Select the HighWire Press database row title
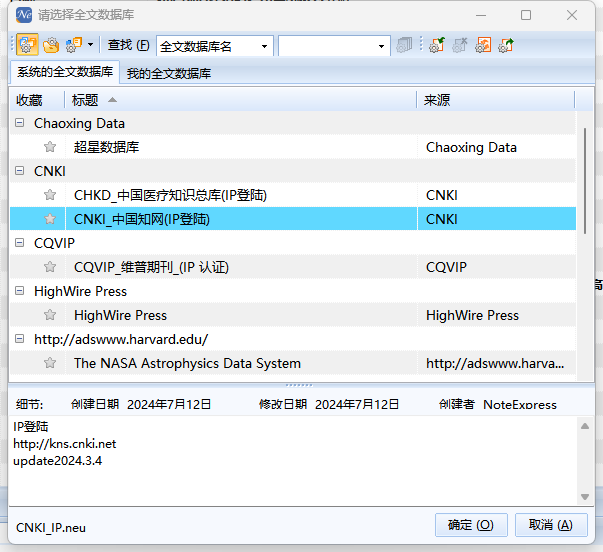 coord(120,315)
